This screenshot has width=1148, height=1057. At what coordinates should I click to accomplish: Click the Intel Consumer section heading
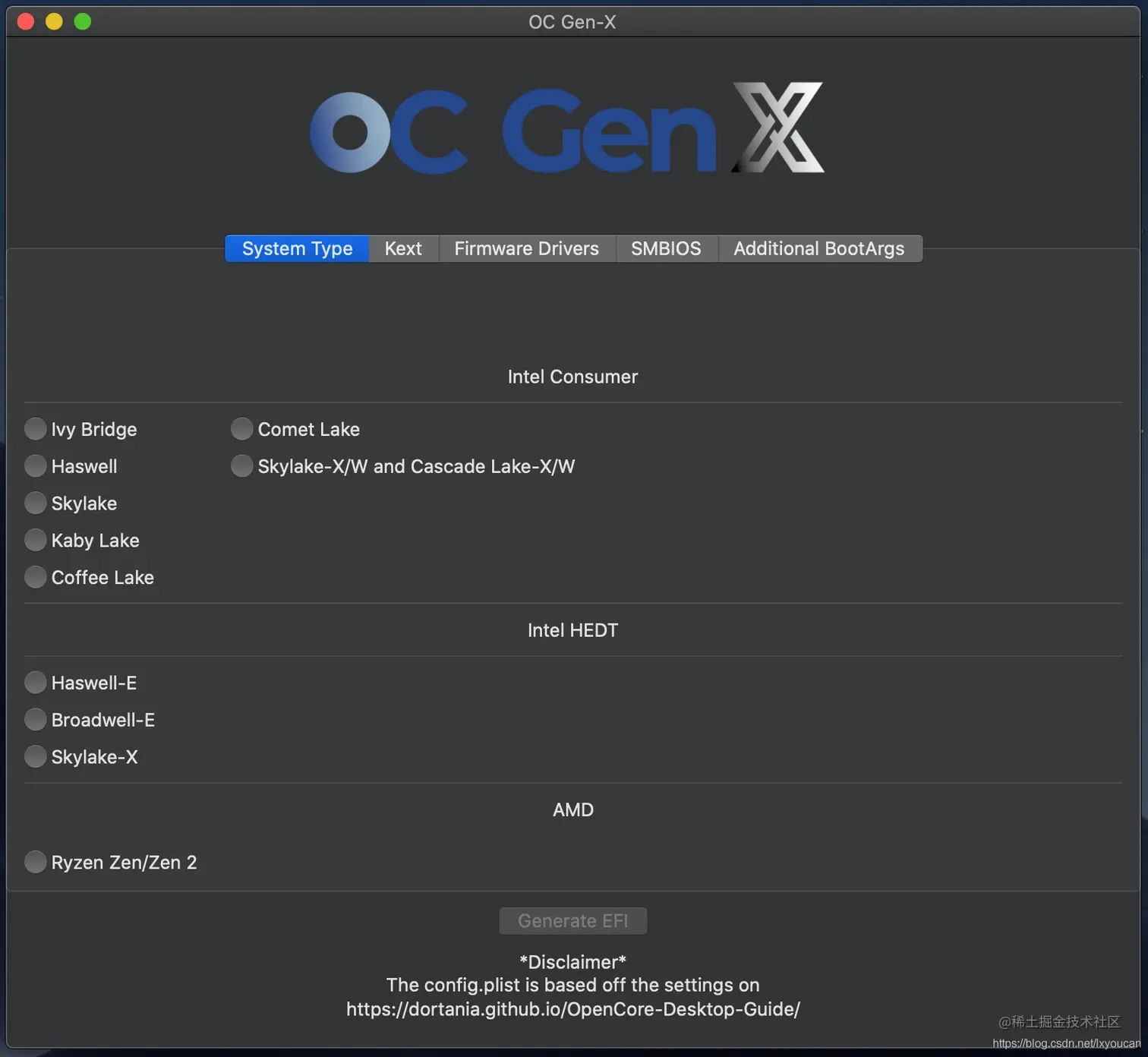tap(573, 377)
